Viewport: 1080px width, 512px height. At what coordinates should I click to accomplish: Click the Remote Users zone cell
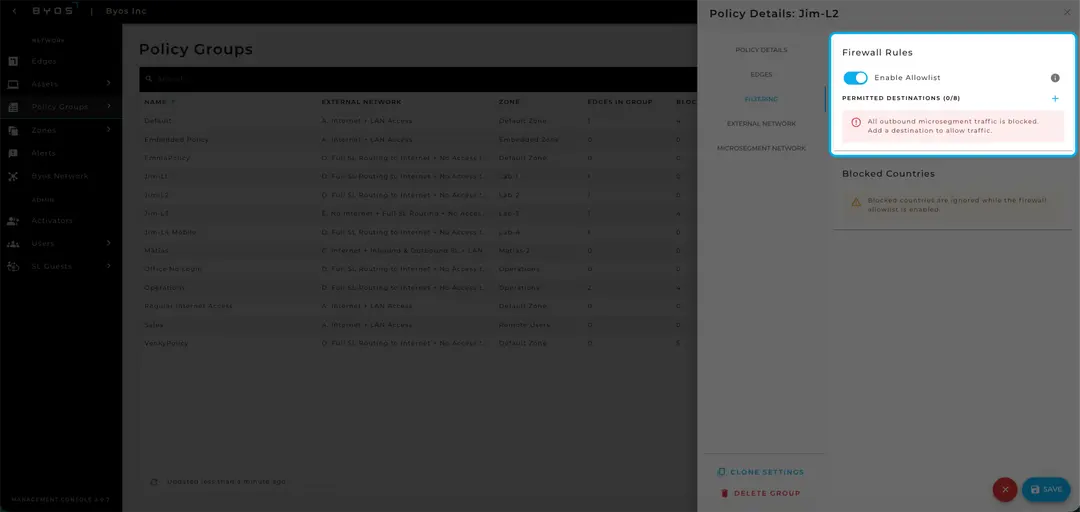pyautogui.click(x=523, y=325)
